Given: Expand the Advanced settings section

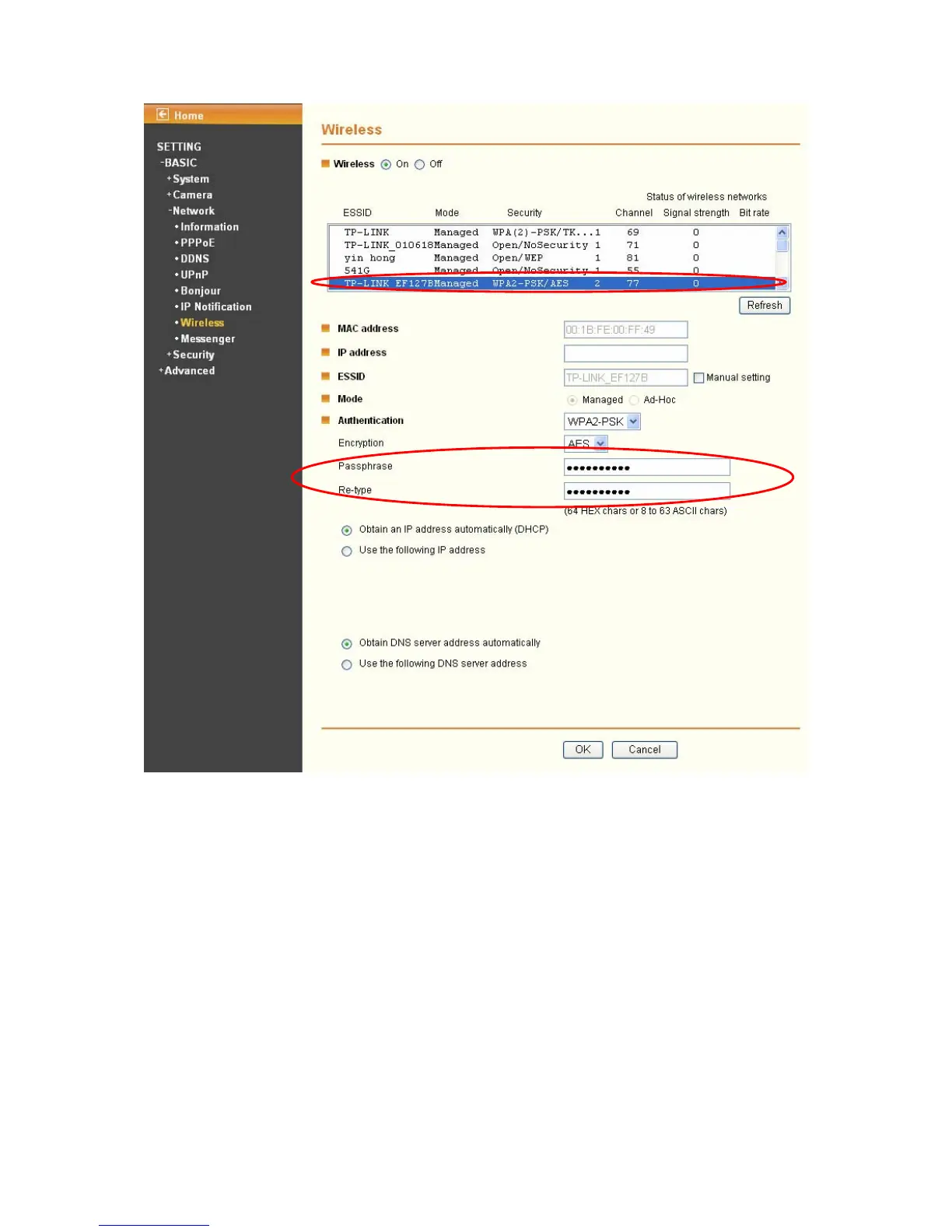Looking at the screenshot, I should 187,371.
